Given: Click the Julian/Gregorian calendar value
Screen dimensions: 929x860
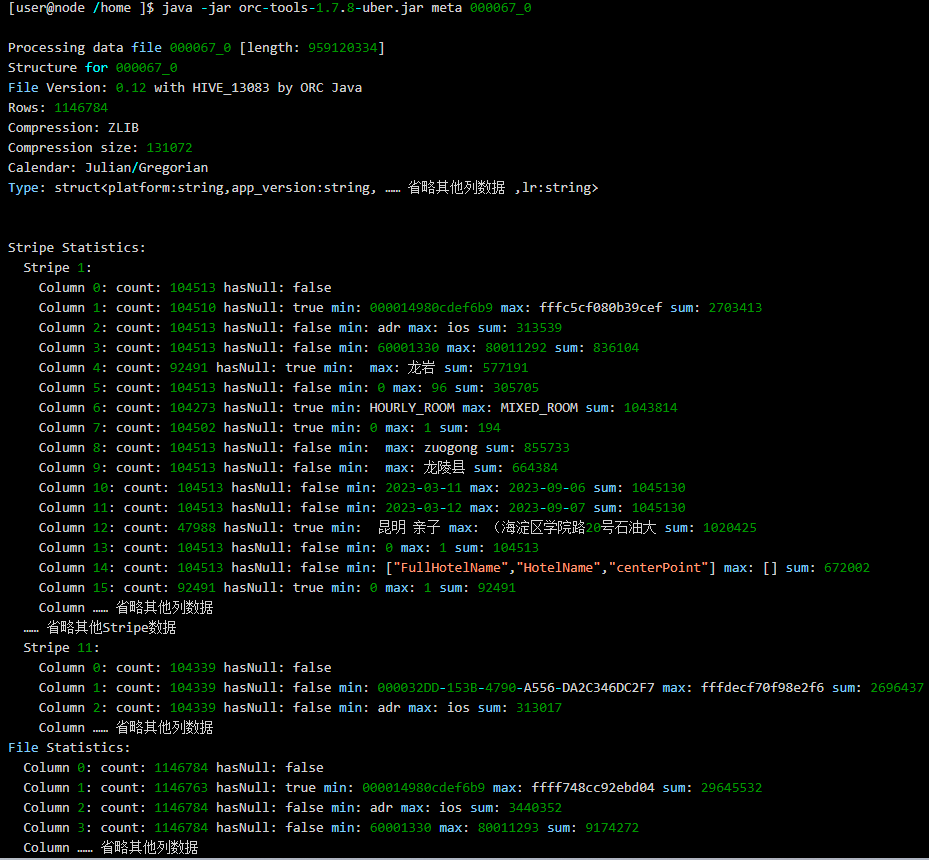Looking at the screenshot, I should pos(146,168).
